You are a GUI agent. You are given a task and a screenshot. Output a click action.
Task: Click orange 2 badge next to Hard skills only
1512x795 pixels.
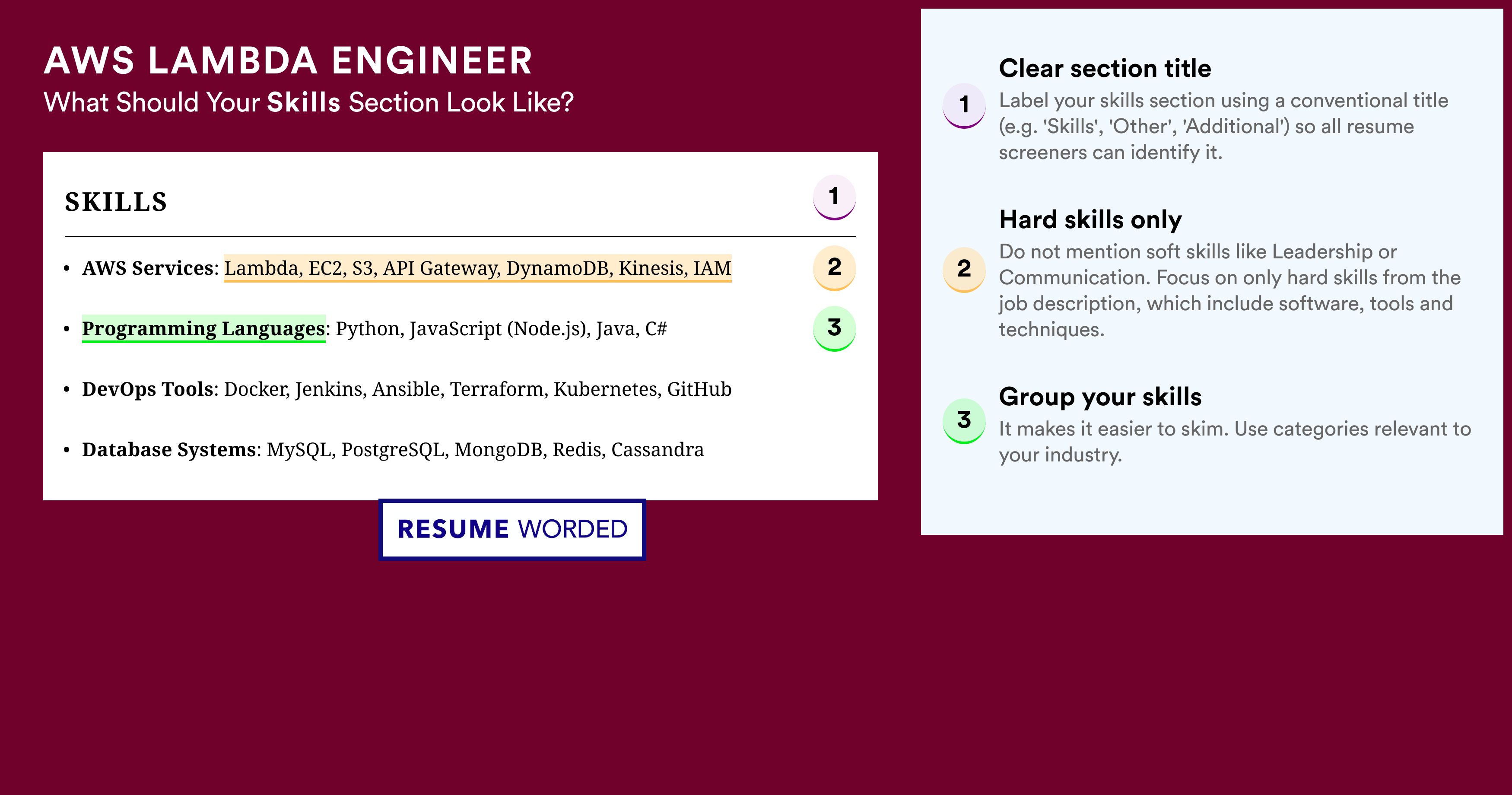coord(964,270)
